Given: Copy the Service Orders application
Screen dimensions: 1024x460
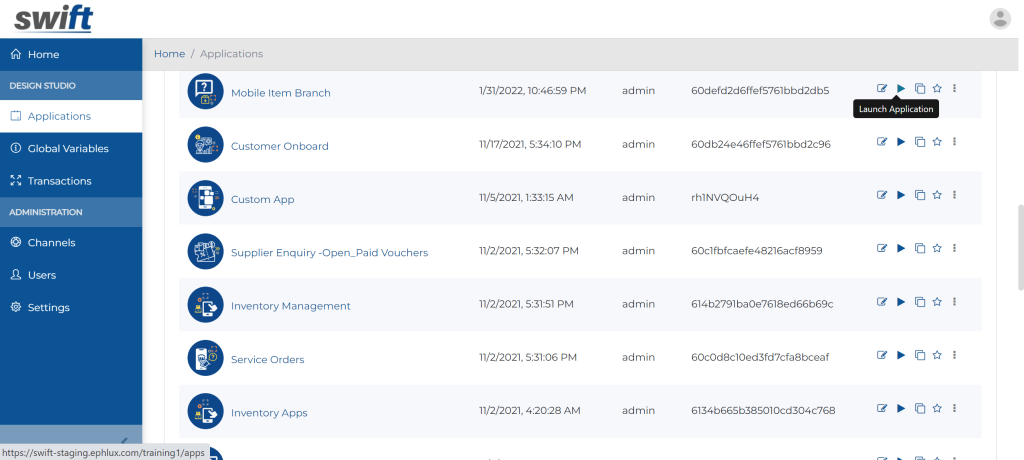Looking at the screenshot, I should (x=920, y=355).
